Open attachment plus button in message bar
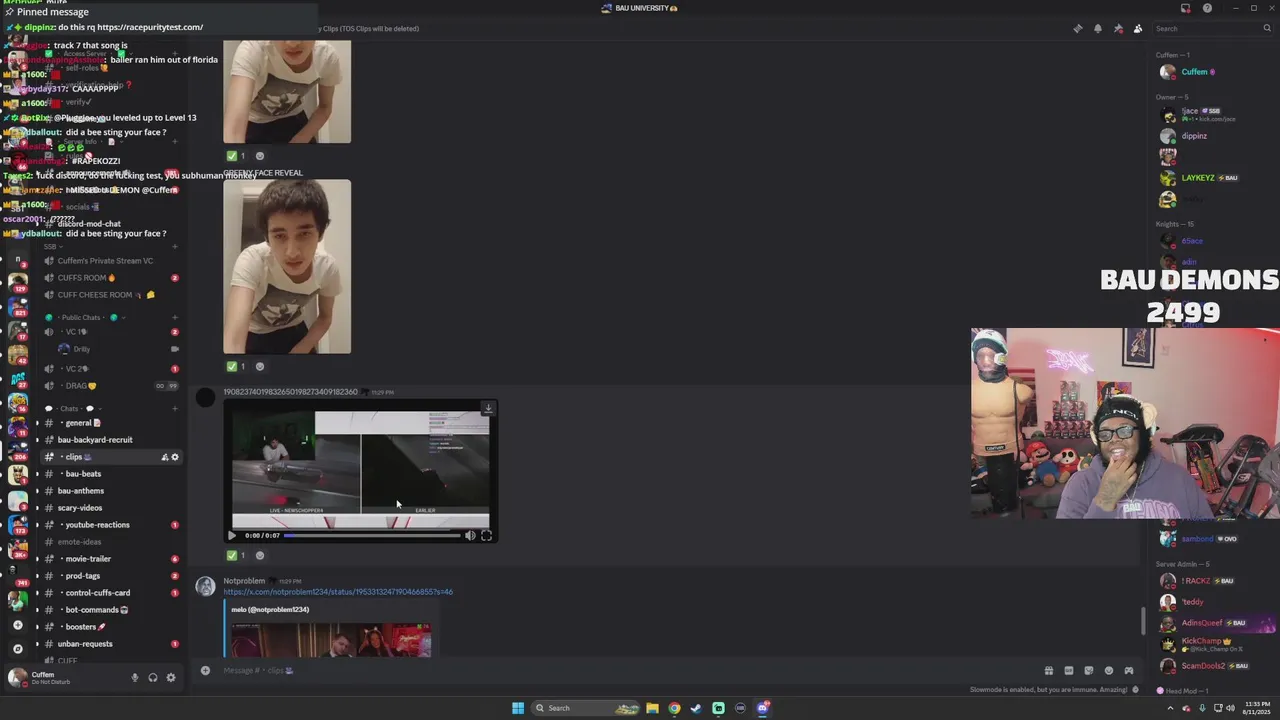The height and width of the screenshot is (720, 1280). coord(205,670)
